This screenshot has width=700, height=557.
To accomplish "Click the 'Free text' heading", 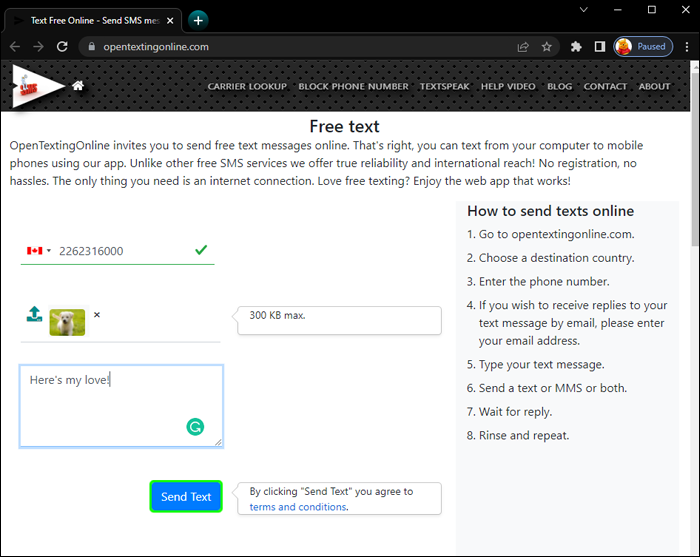I will pos(344,126).
